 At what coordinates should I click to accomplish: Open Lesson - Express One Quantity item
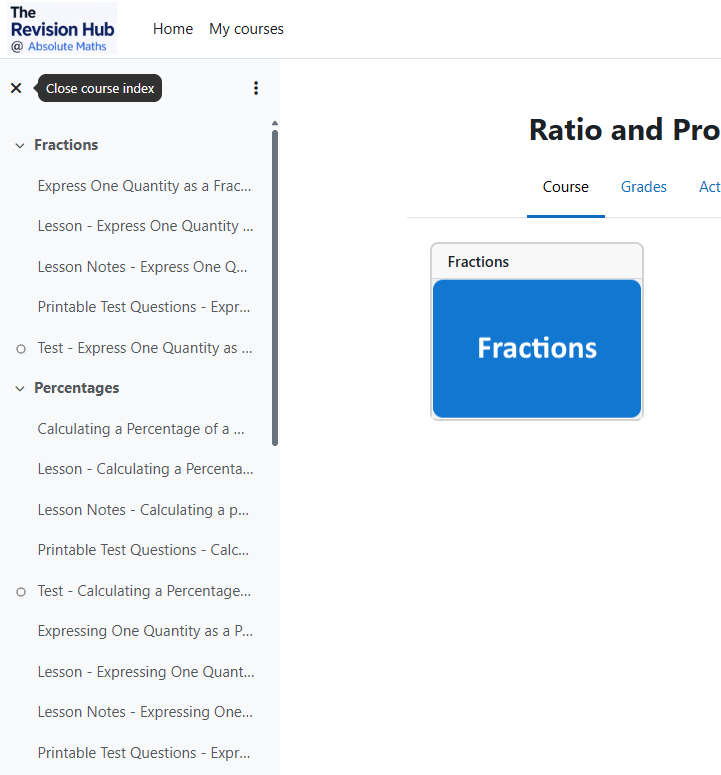pyautogui.click(x=145, y=226)
